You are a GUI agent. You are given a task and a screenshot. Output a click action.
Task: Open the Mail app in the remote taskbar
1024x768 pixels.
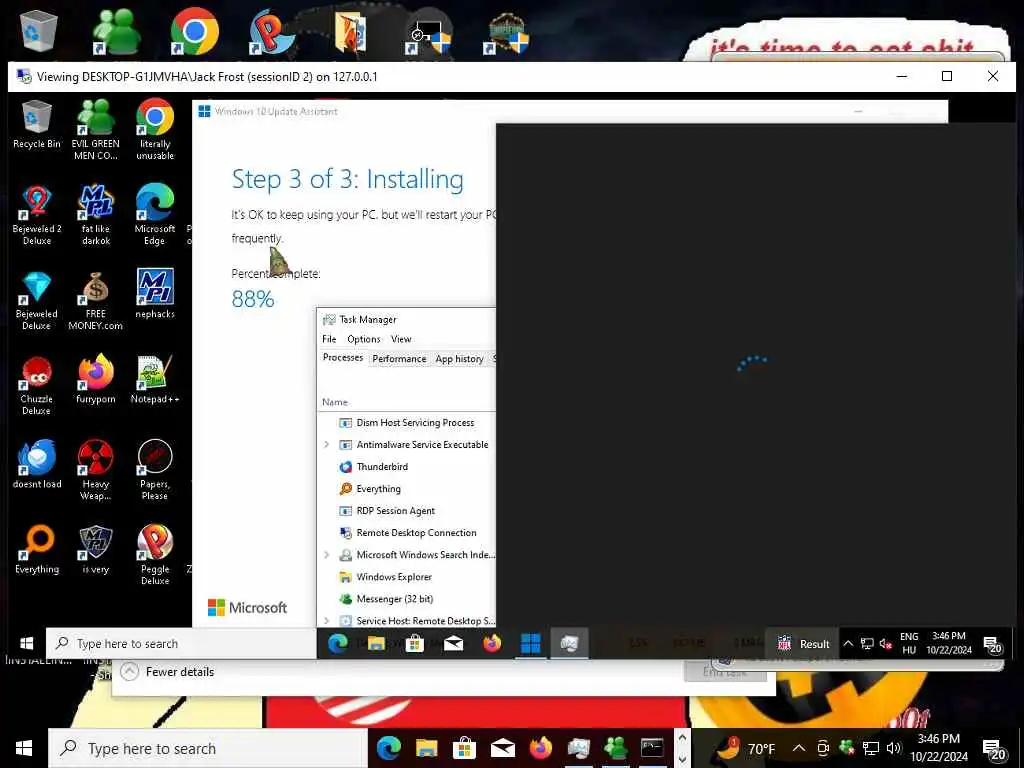click(x=453, y=643)
